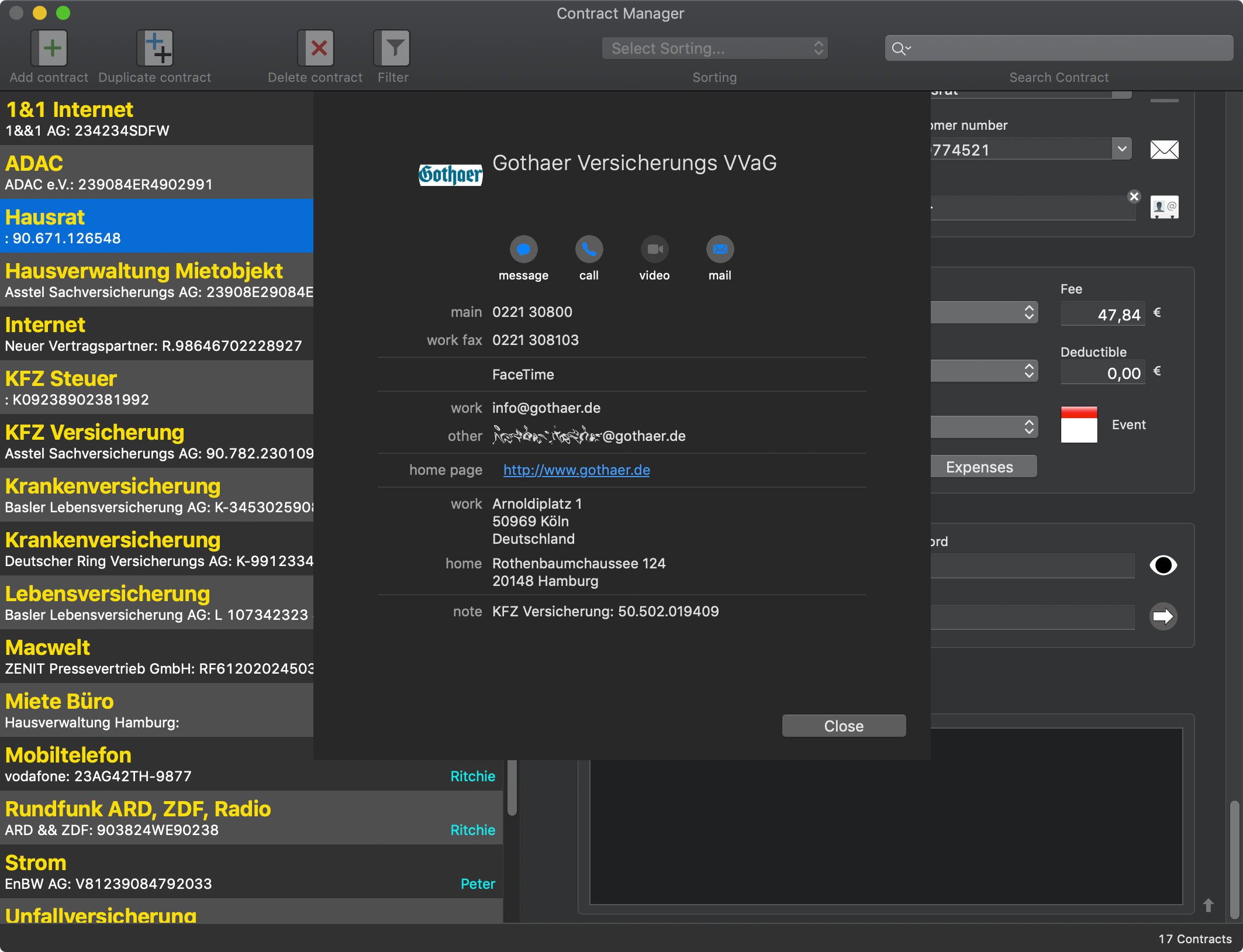Select the Mobiltelefon vodafone contract
Viewport: 1243px width, 952px height.
click(x=251, y=764)
